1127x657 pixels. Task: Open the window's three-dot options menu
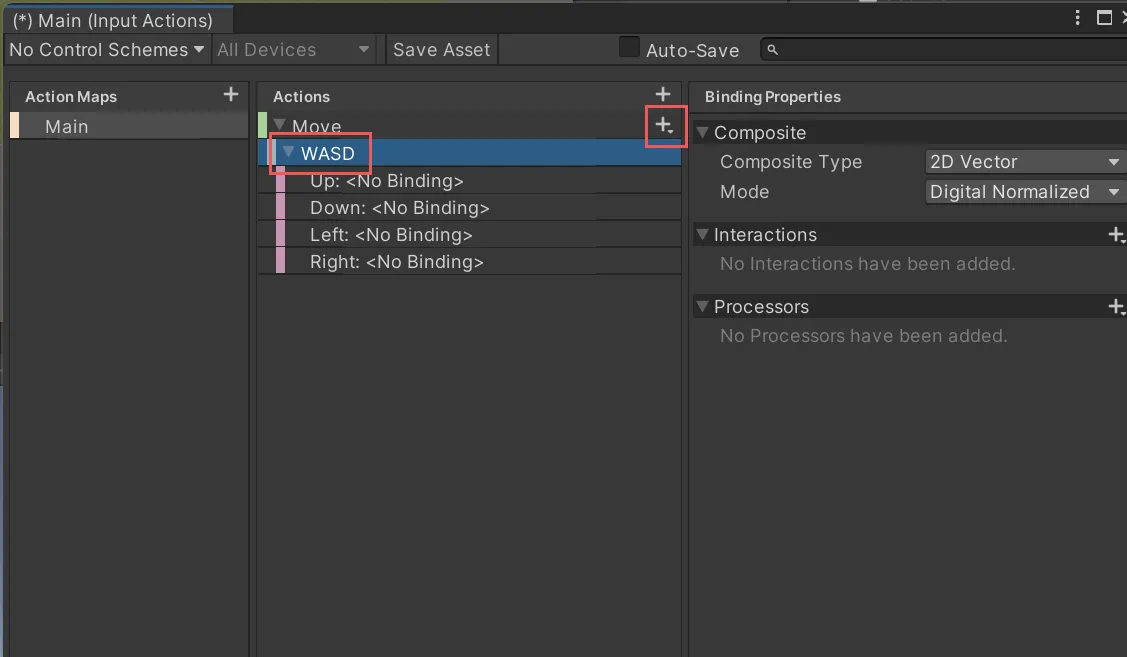[1078, 18]
